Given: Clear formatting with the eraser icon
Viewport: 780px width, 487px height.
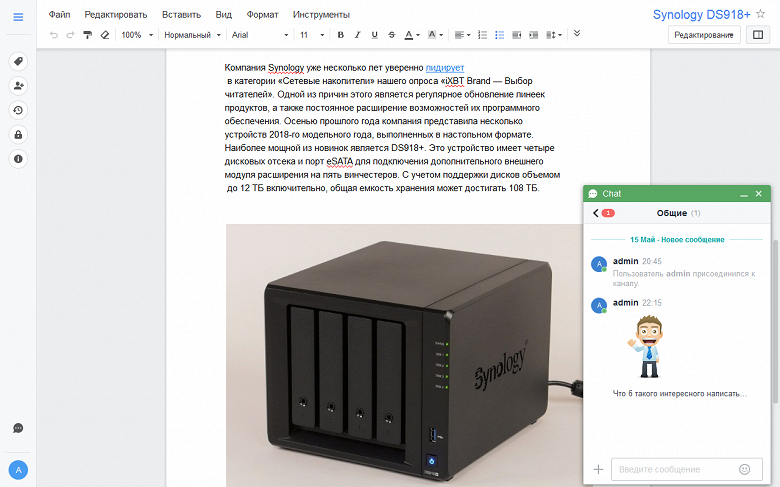Looking at the screenshot, I should [x=104, y=35].
